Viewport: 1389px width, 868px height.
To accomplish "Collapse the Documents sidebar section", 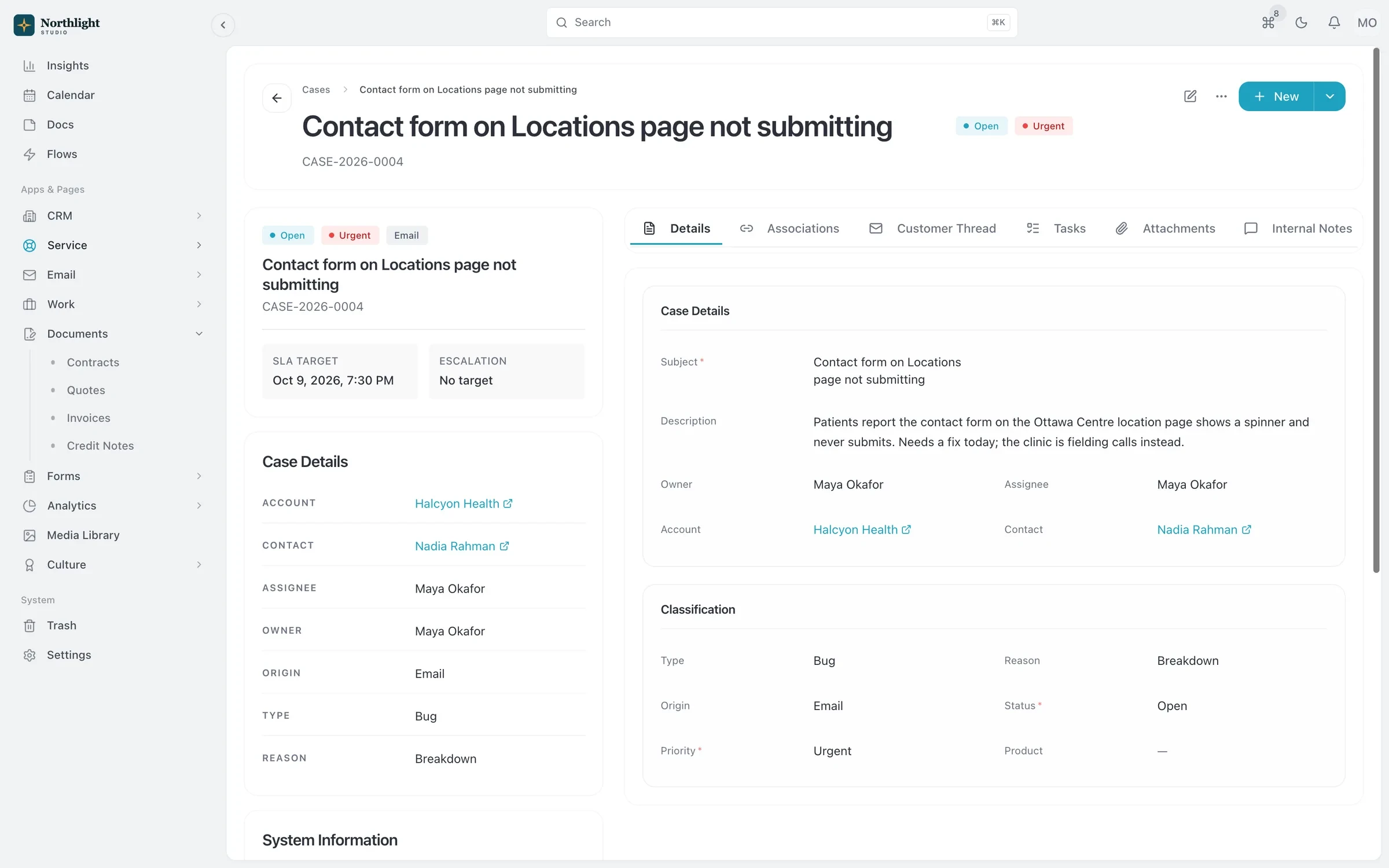I will pyautogui.click(x=113, y=334).
